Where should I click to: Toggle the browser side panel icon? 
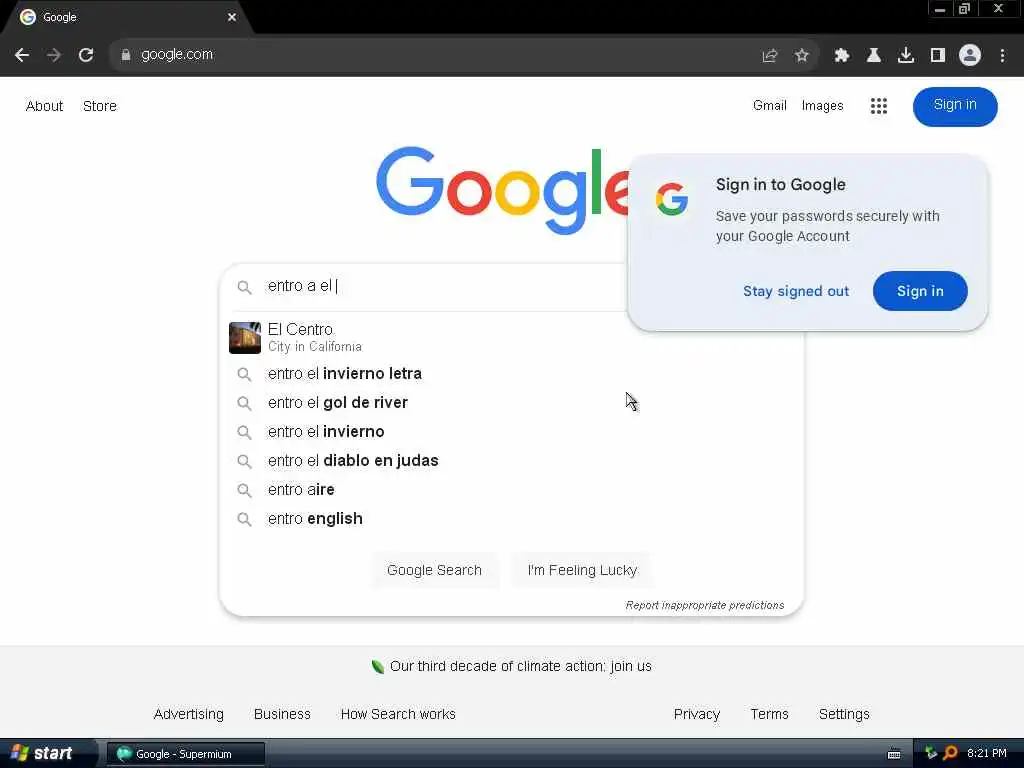(x=938, y=56)
